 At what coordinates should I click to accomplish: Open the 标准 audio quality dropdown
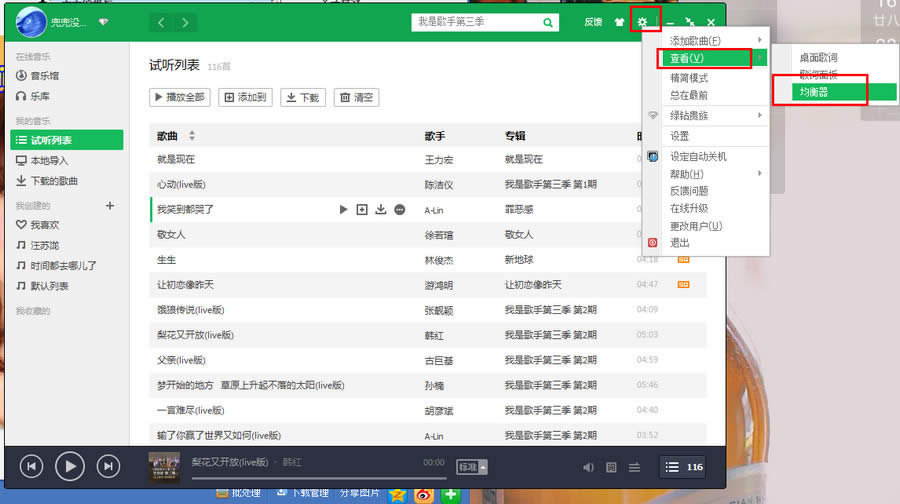[472, 467]
